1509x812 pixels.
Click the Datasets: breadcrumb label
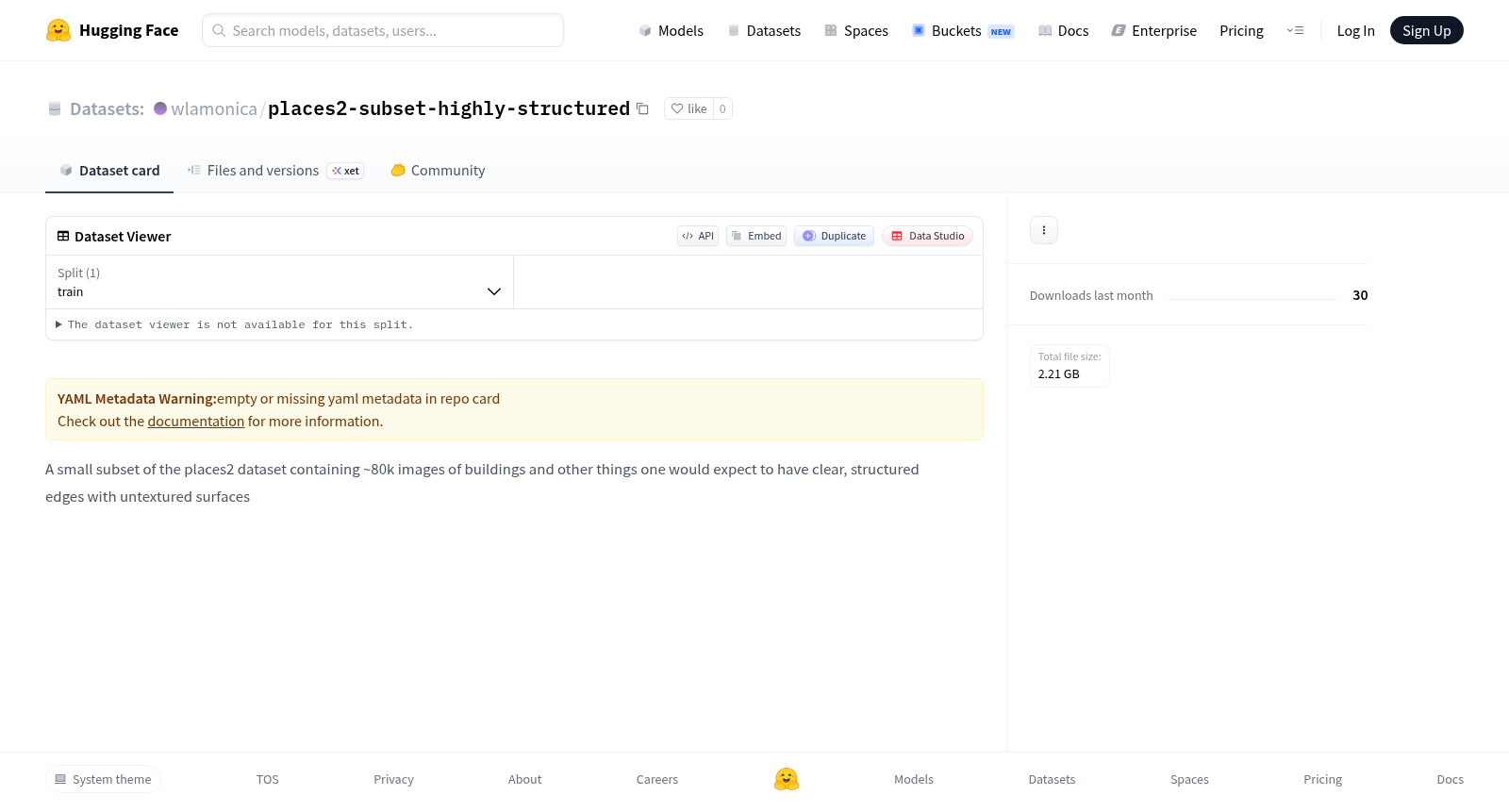coord(107,108)
